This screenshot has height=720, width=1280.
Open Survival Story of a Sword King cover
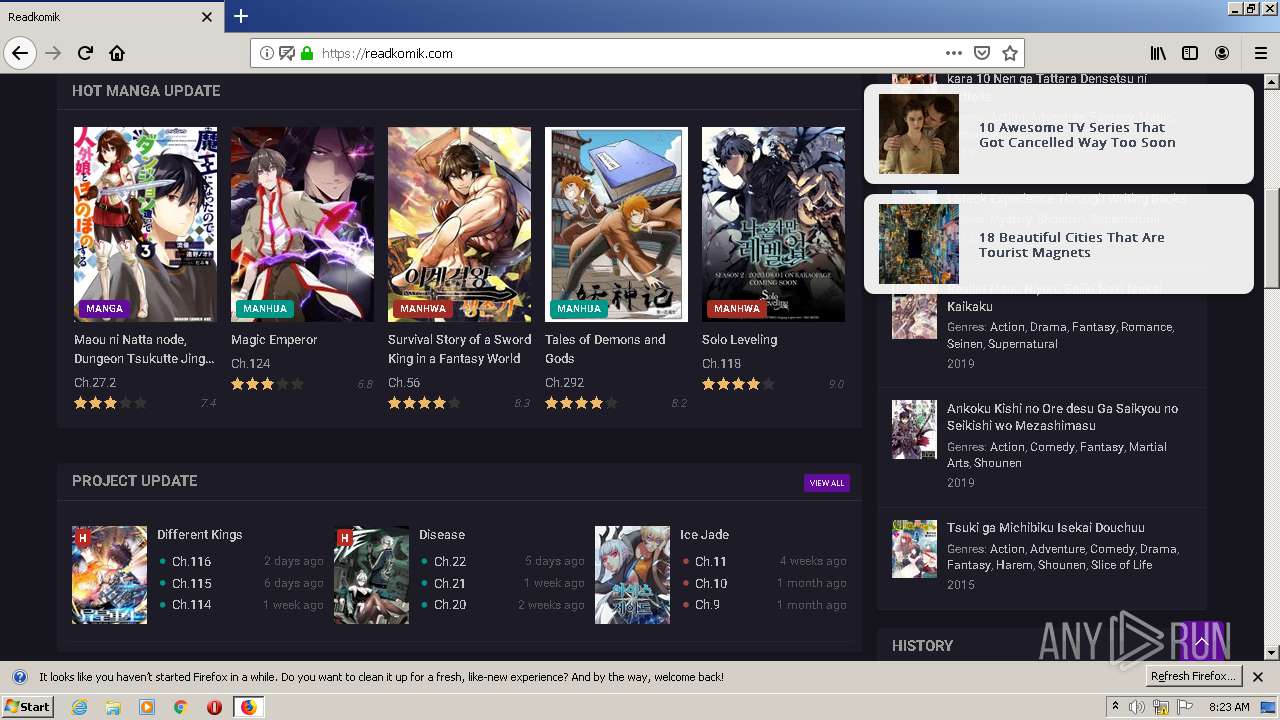point(459,224)
